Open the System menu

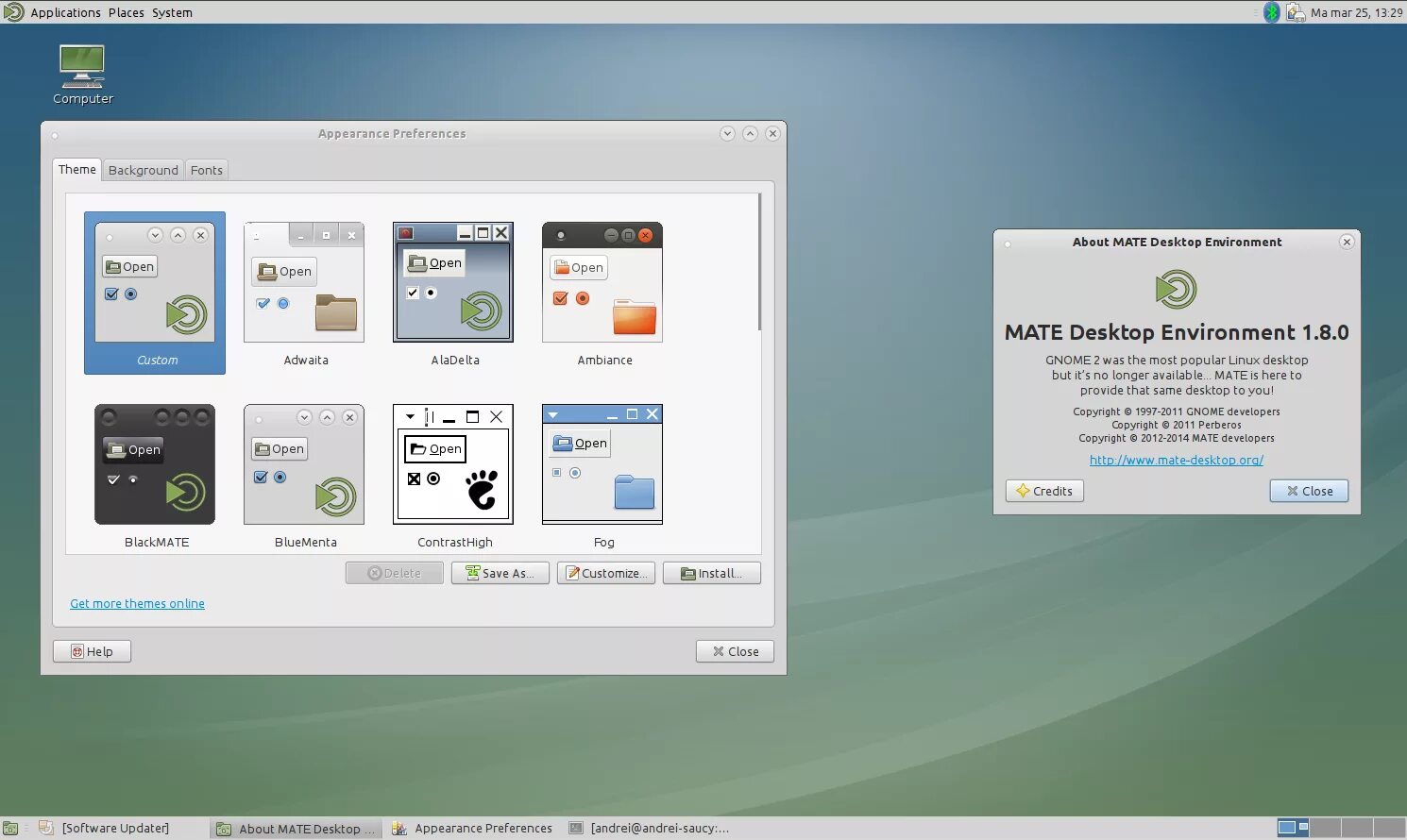pos(172,12)
